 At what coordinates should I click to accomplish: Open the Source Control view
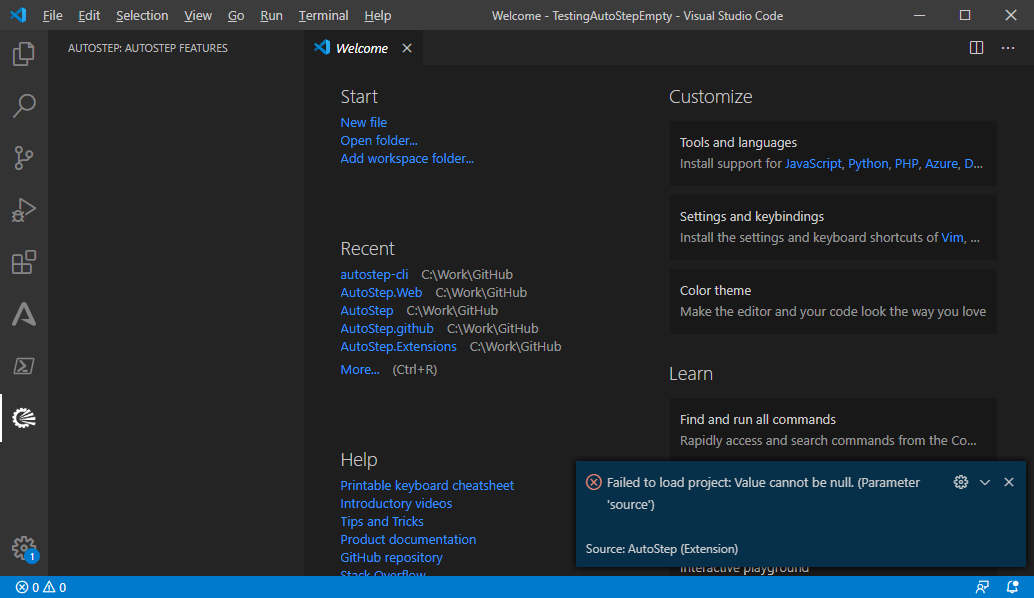click(x=24, y=158)
